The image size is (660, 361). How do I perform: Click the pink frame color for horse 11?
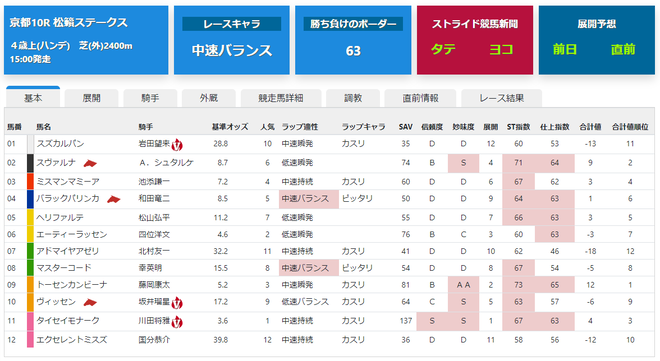[x=30, y=321]
